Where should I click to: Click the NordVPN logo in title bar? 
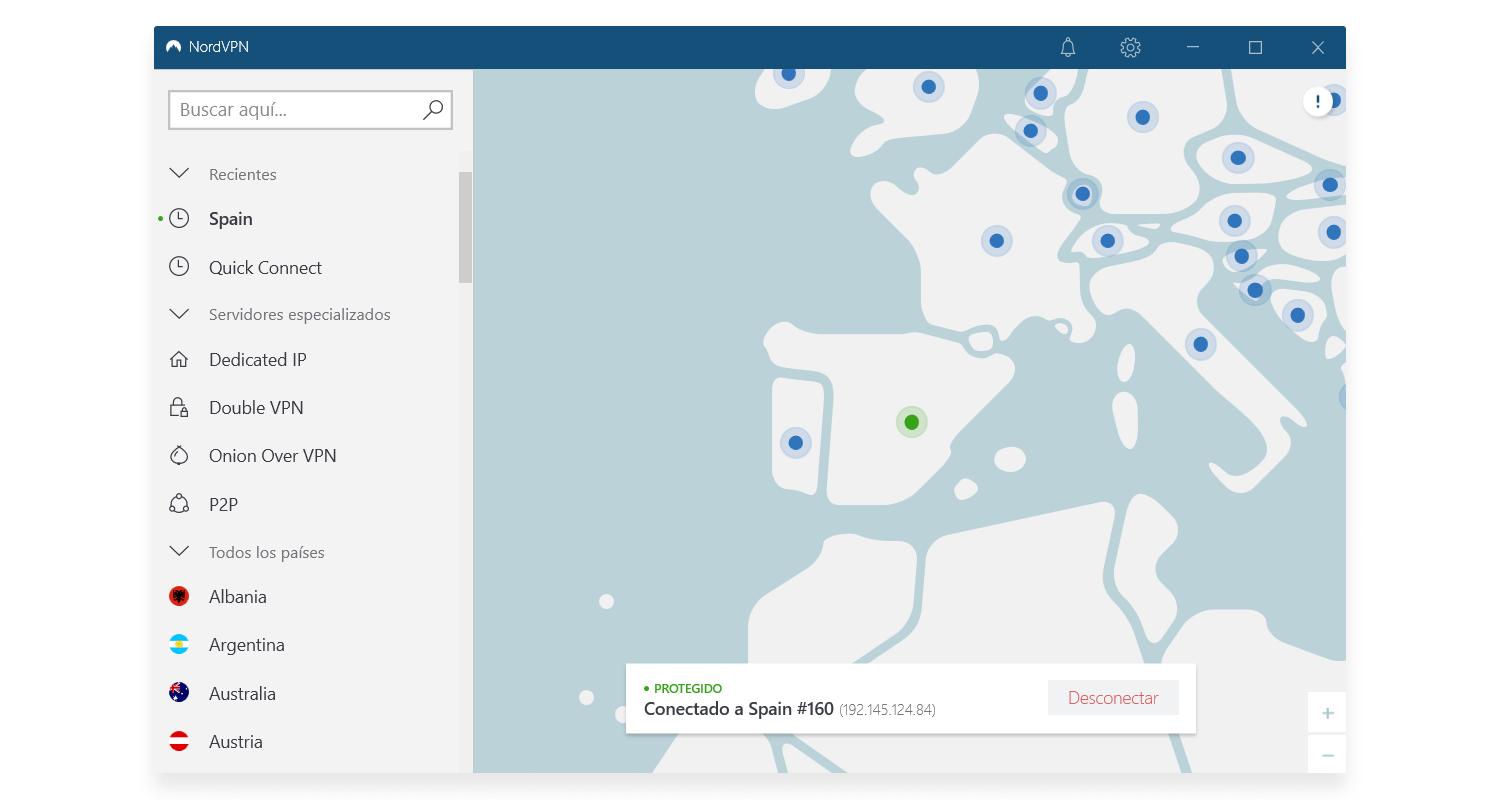point(173,47)
